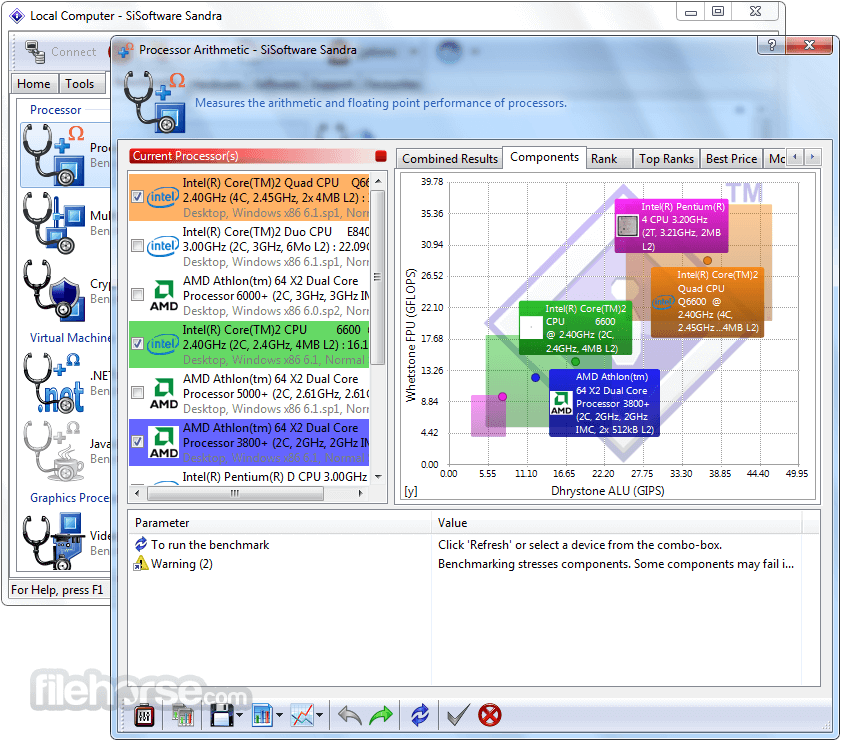The width and height of the screenshot is (841, 741).
Task: Click the grey back arrow icon
Action: click(350, 715)
